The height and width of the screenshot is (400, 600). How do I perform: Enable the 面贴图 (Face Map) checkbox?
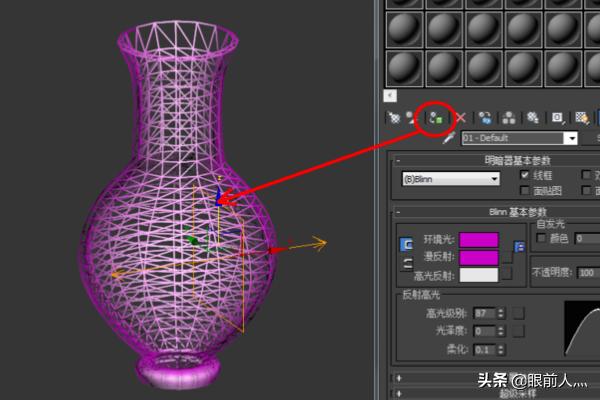(526, 190)
